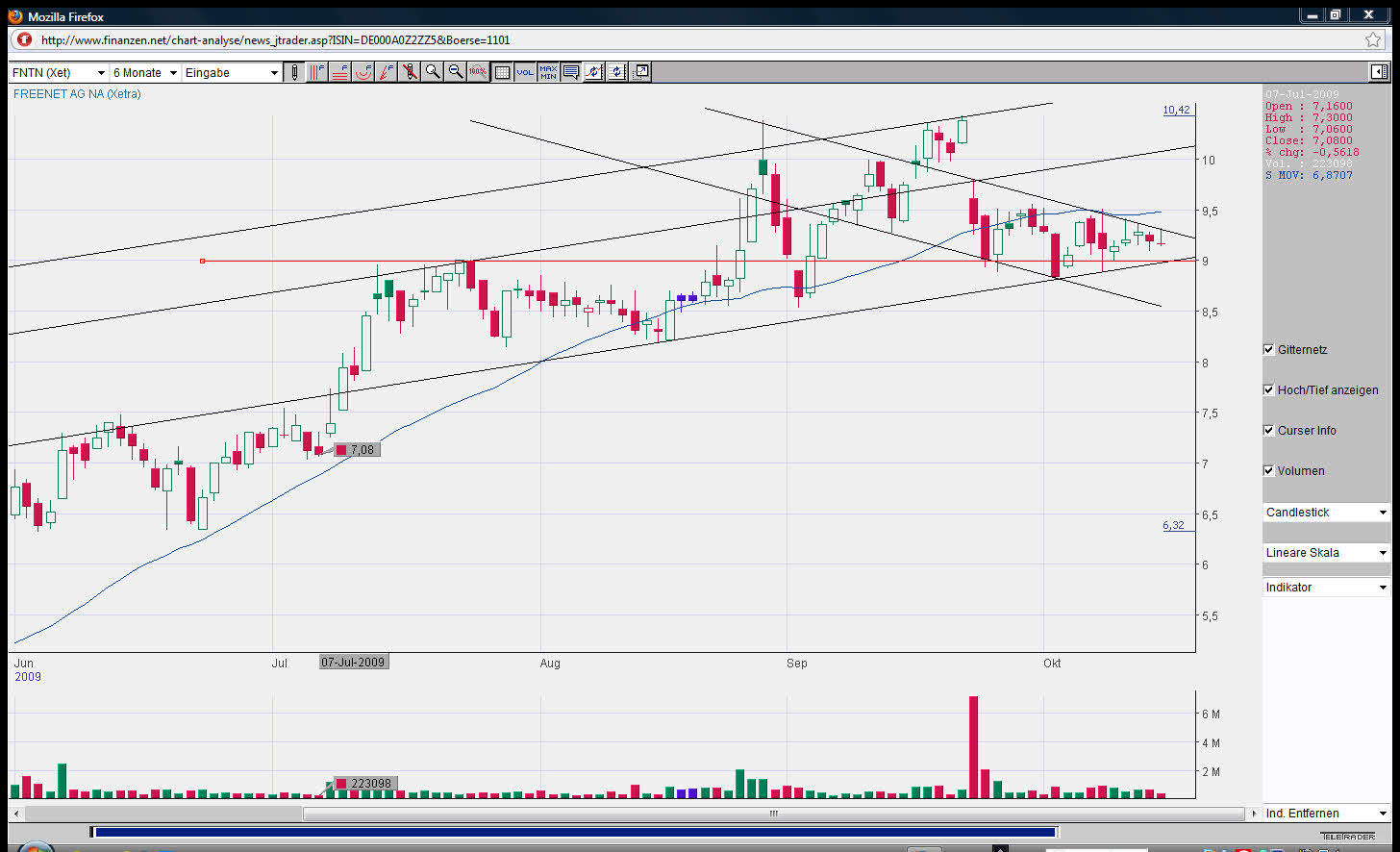Open the FNTN (Xet) symbol dropdown
Screen dimensions: 1400x852
point(59,72)
